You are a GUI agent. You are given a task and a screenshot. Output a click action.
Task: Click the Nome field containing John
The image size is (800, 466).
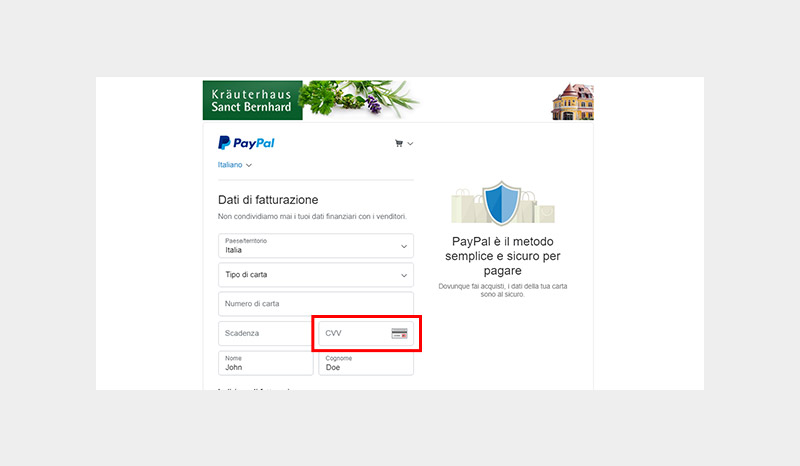pyautogui.click(x=265, y=363)
